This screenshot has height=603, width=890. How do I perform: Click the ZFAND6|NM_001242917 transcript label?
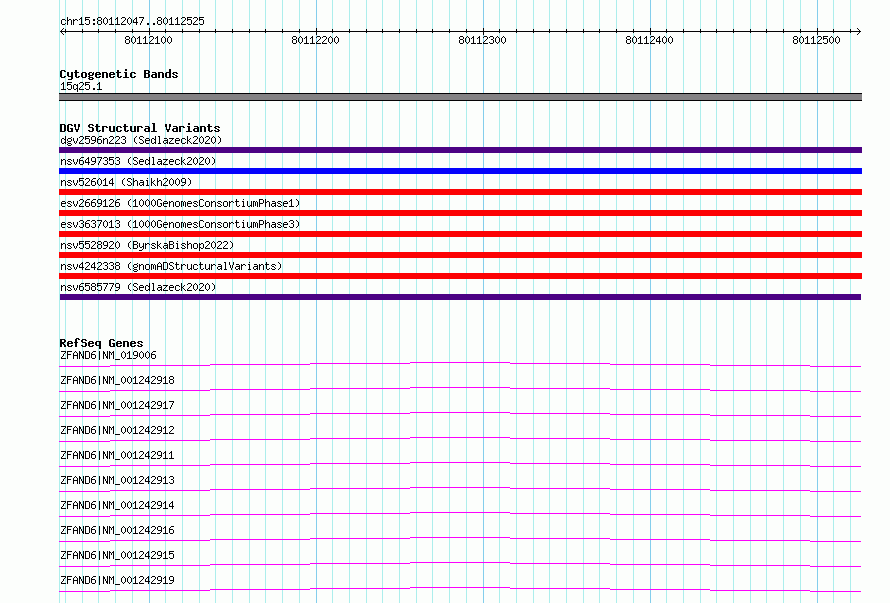tap(117, 405)
